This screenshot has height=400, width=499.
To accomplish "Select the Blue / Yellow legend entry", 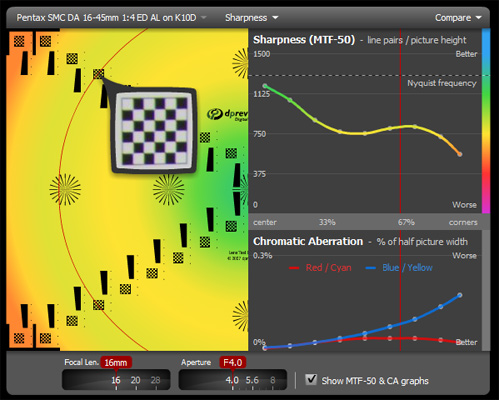I will [x=399, y=268].
